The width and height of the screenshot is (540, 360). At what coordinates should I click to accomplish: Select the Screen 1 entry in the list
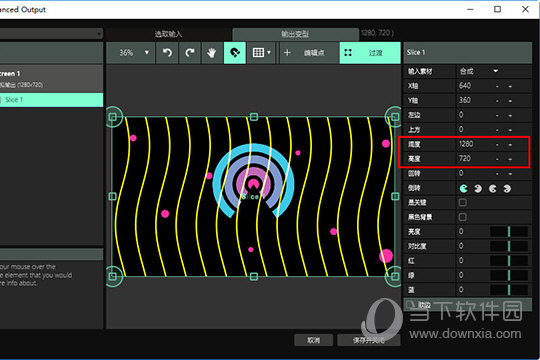coord(52,79)
